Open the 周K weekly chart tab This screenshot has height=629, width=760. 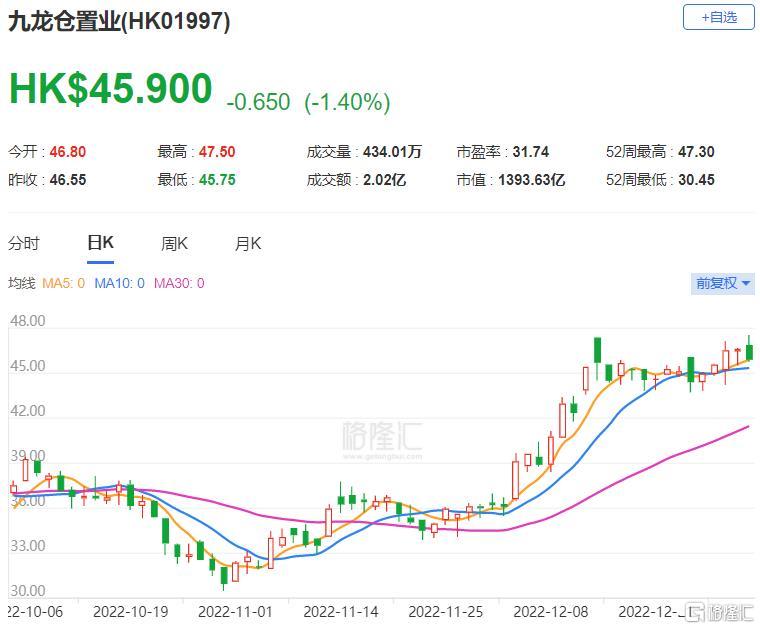click(174, 243)
